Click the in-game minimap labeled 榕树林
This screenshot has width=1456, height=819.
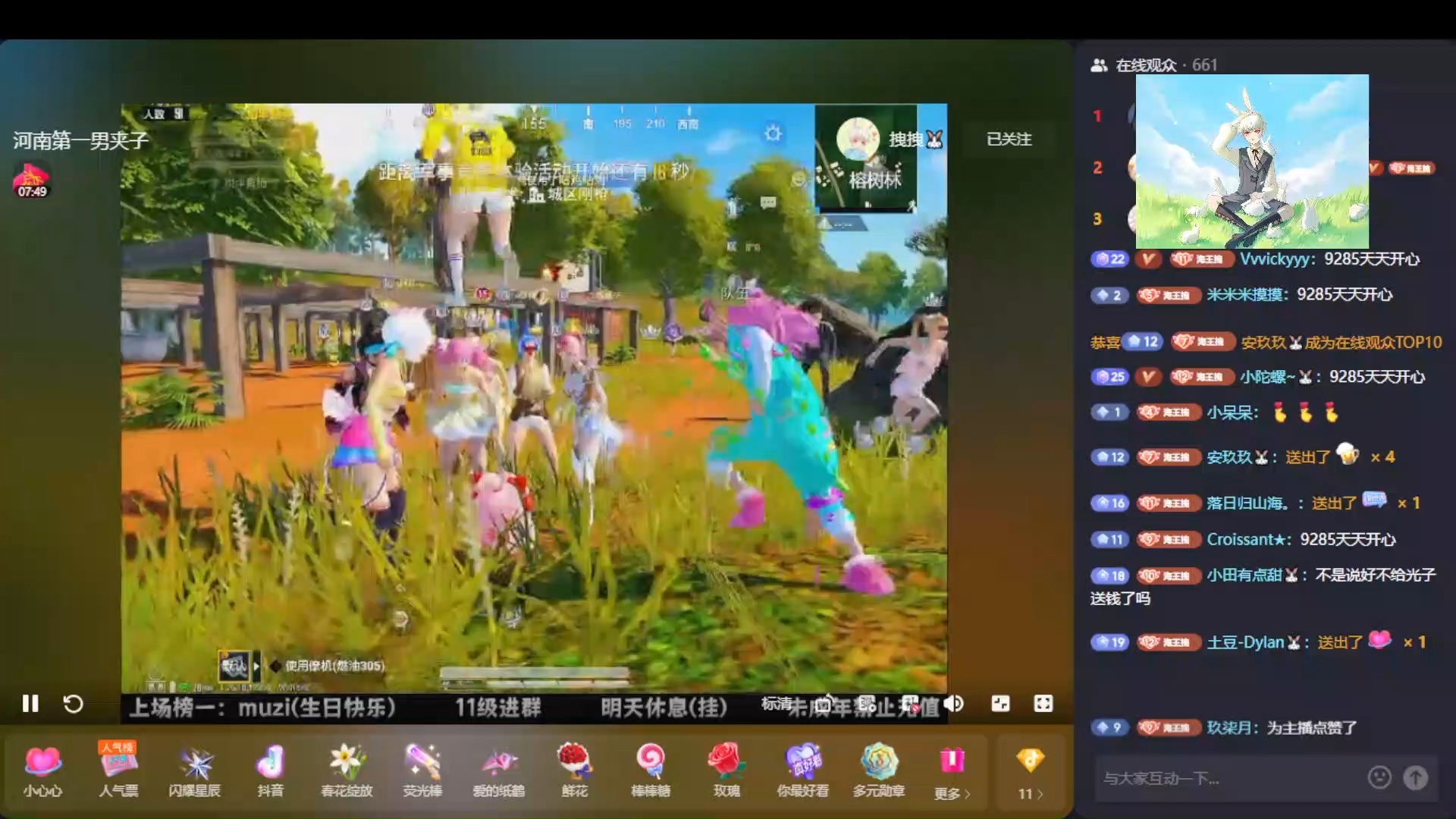tap(866, 158)
